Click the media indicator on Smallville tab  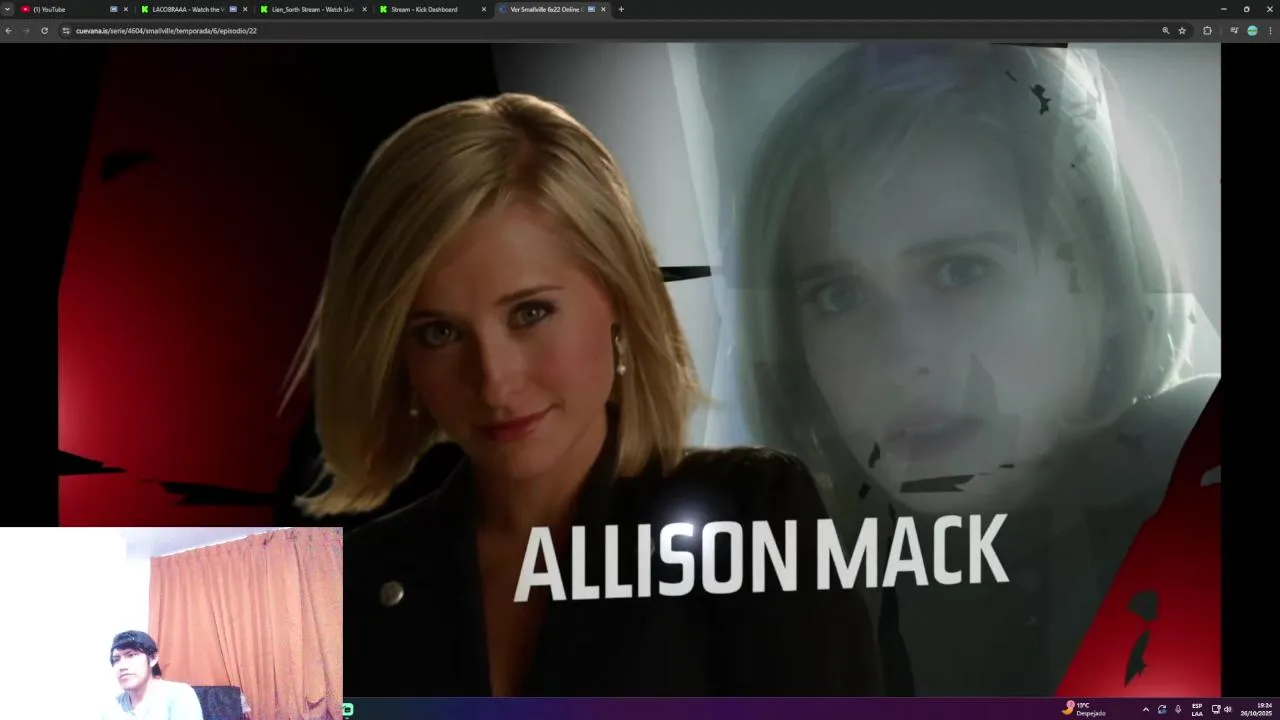coord(591,9)
